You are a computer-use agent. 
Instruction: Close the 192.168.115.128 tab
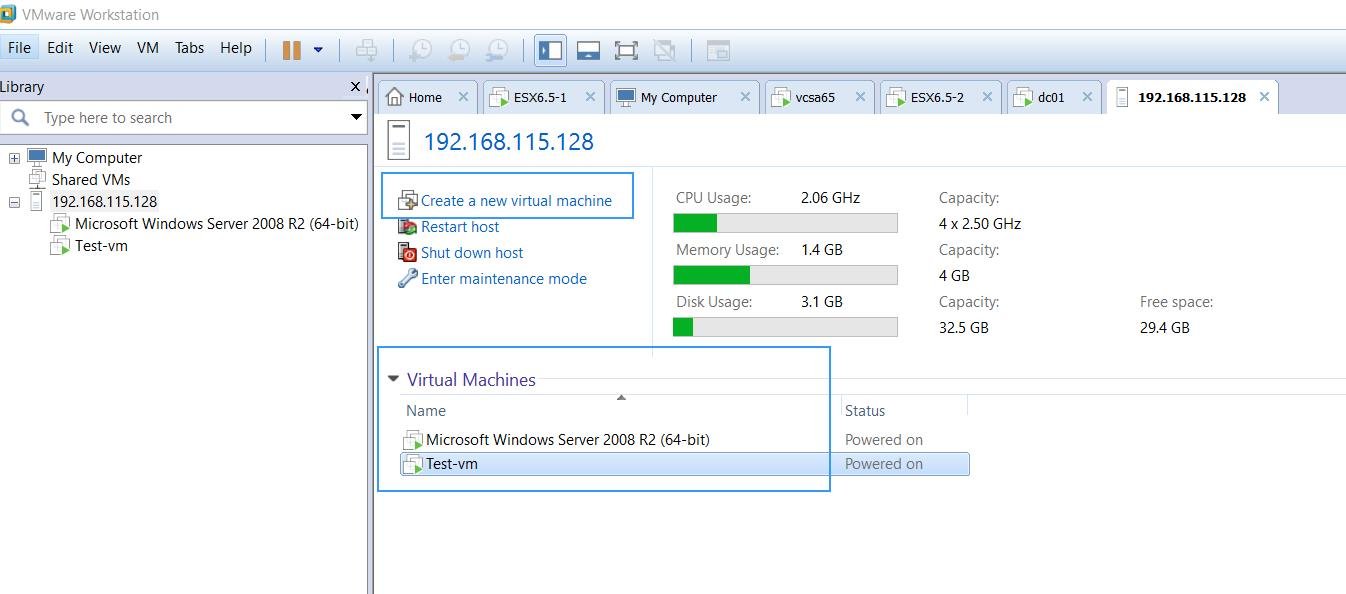(1264, 97)
